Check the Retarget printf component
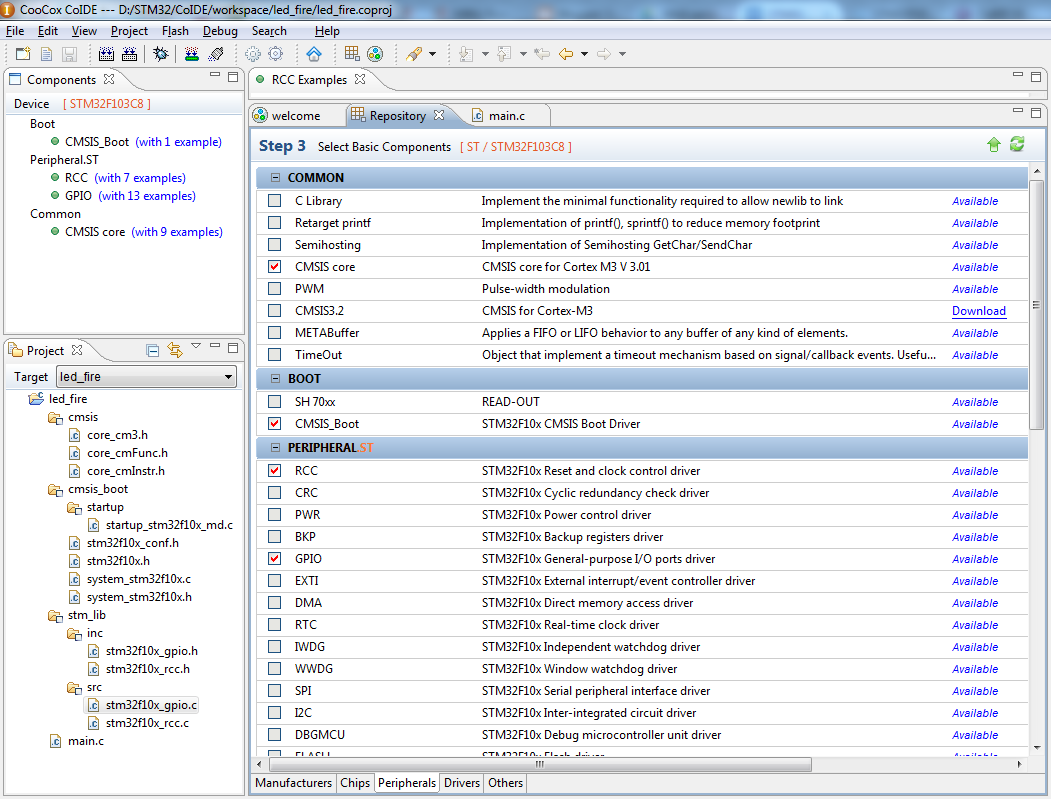Viewport: 1051px width, 799px height. (x=275, y=223)
